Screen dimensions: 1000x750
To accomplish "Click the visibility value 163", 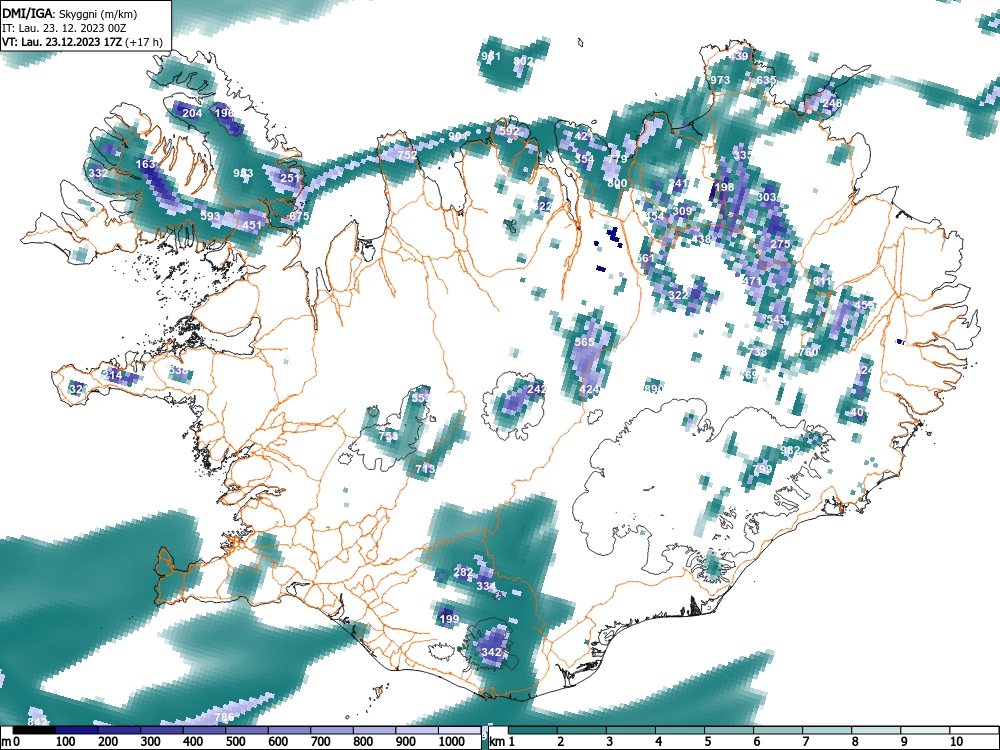I will point(145,164).
